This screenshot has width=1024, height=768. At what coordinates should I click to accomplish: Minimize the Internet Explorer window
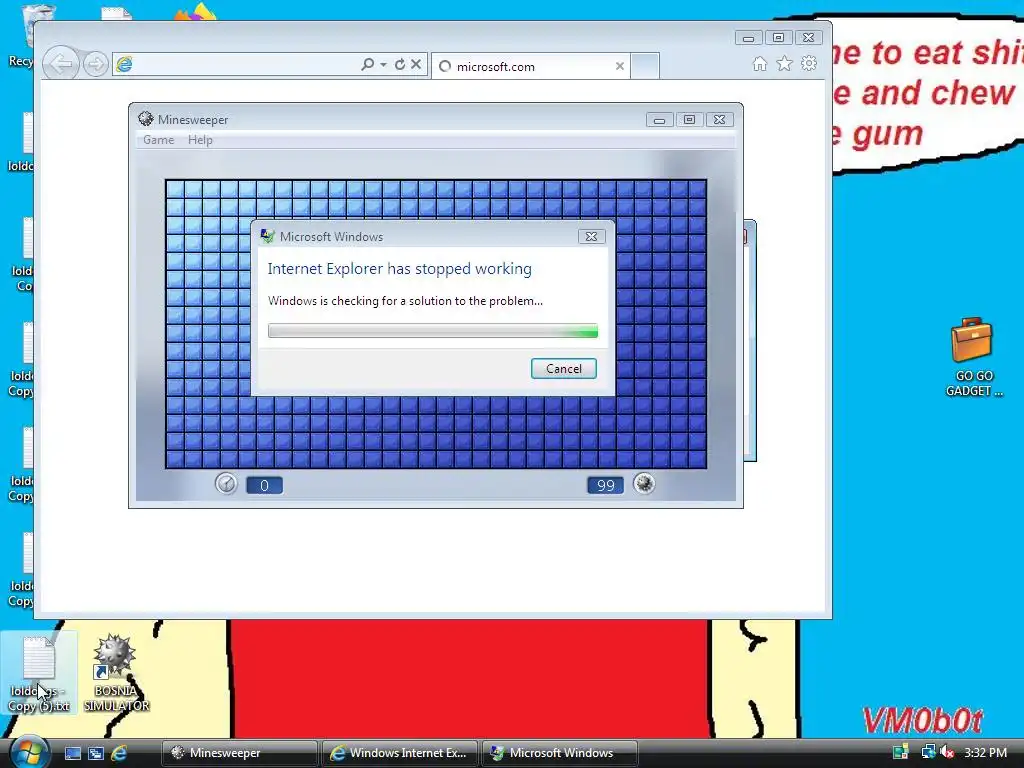coord(748,38)
